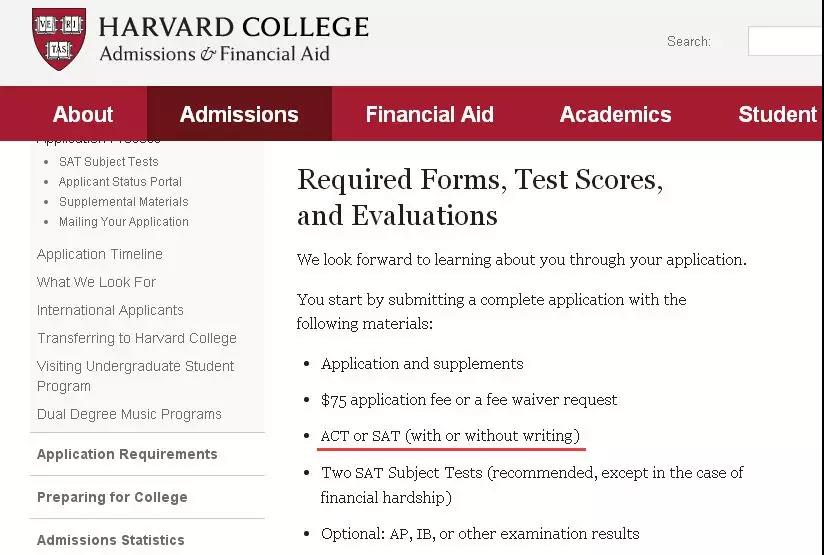Expand the Preparing for College section
Viewport: 824px width, 555px height.
click(112, 497)
